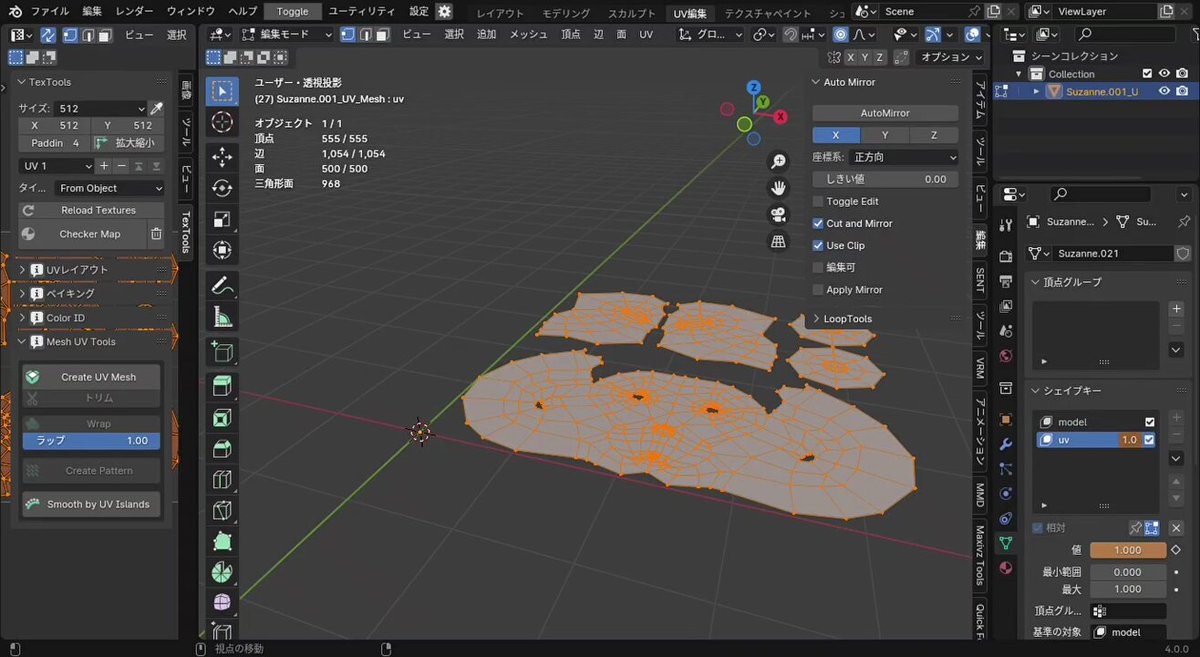Select the Annotate pencil tool

pos(222,286)
